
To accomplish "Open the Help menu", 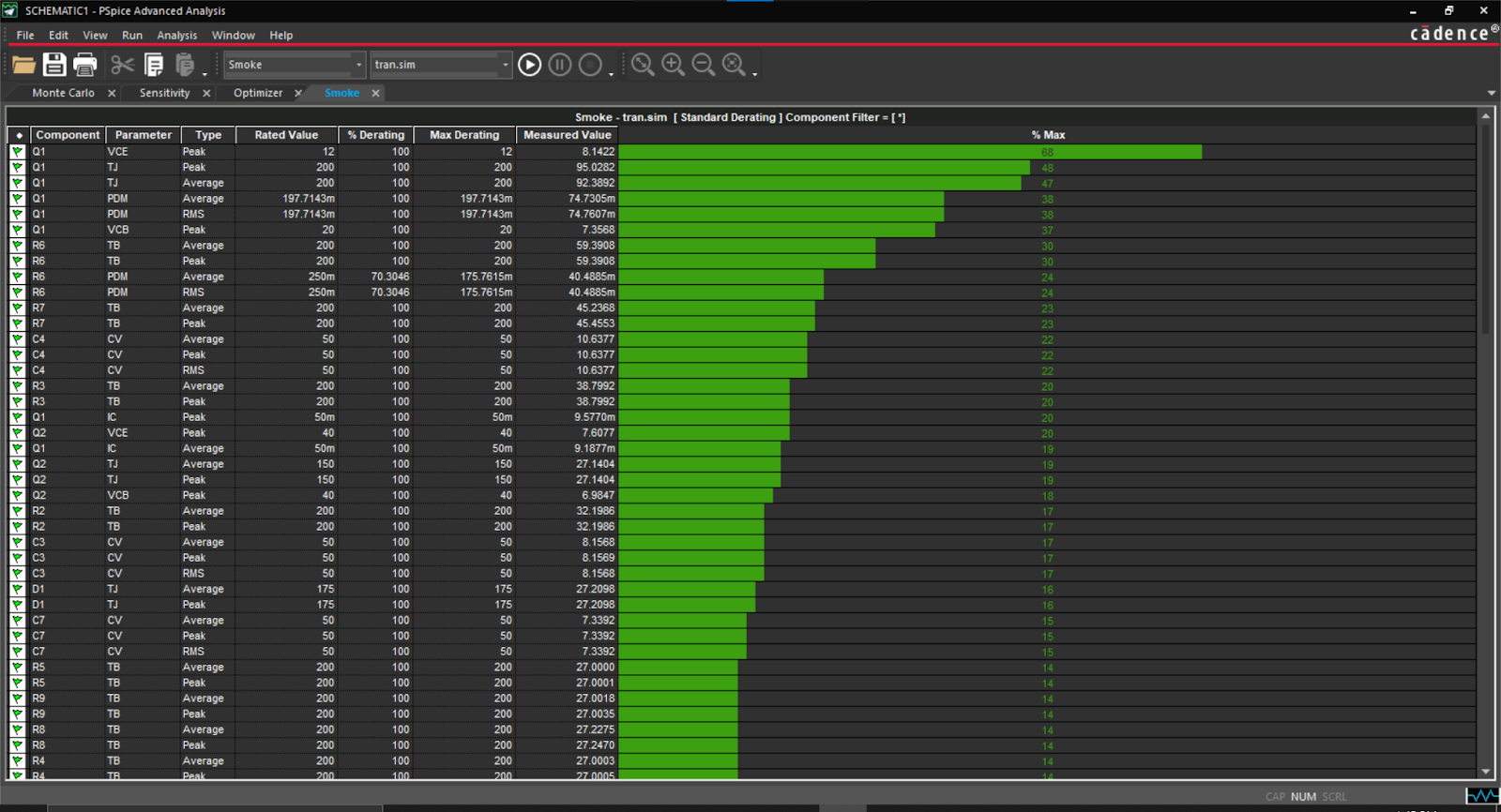I will pos(281,36).
